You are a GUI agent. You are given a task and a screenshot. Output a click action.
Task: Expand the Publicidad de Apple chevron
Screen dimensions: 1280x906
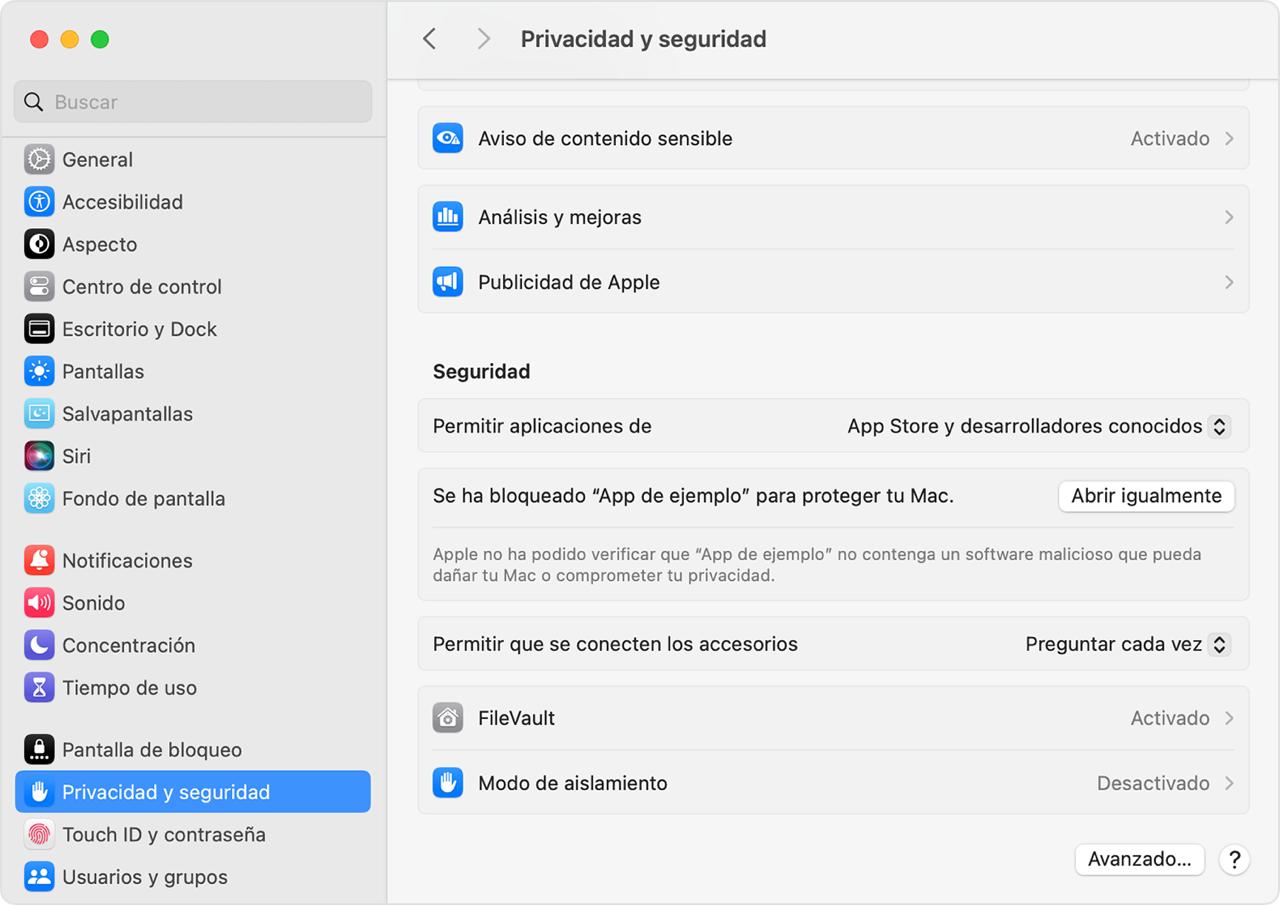(x=1229, y=282)
